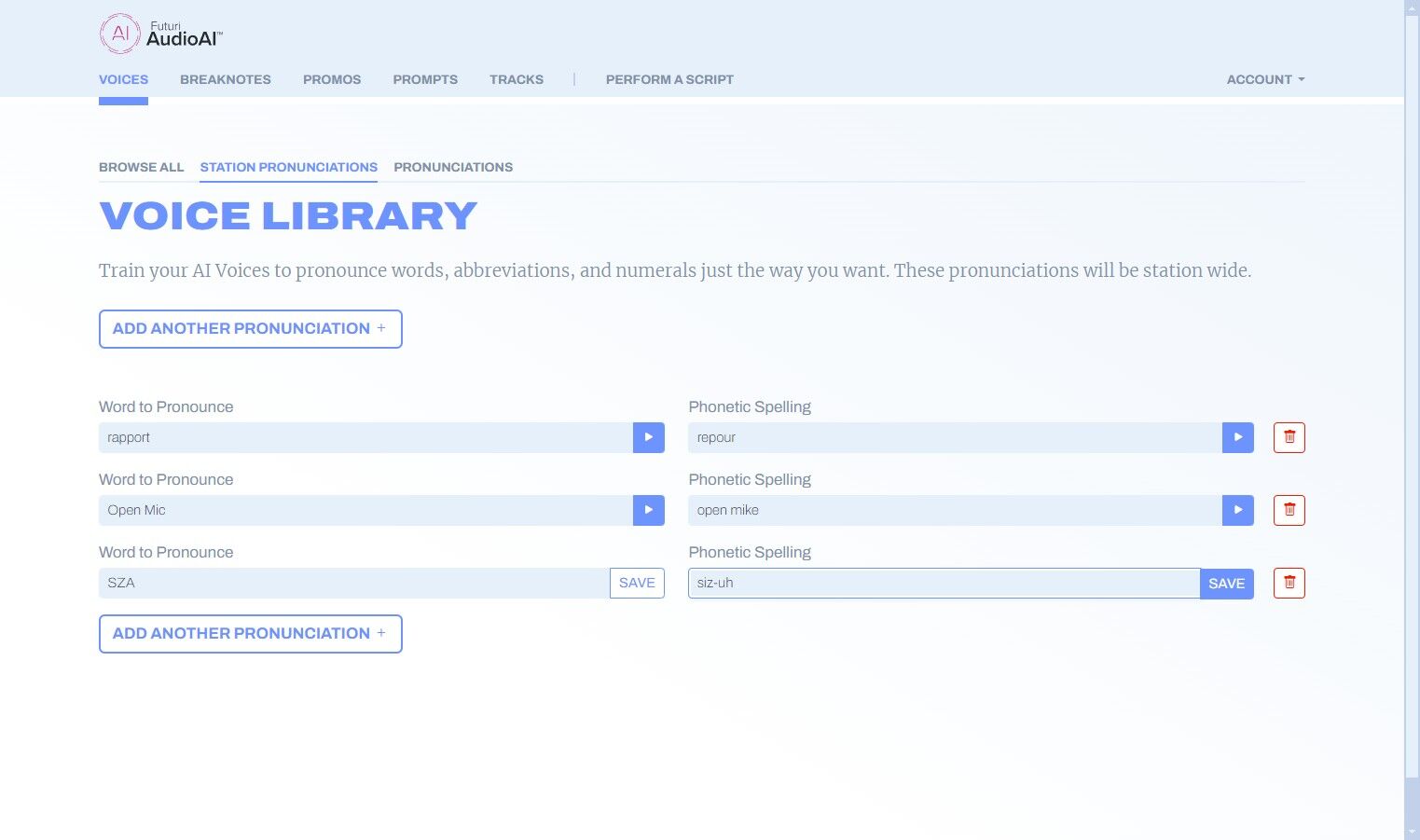Delete the 'rapport' pronunciation entry

point(1289,437)
